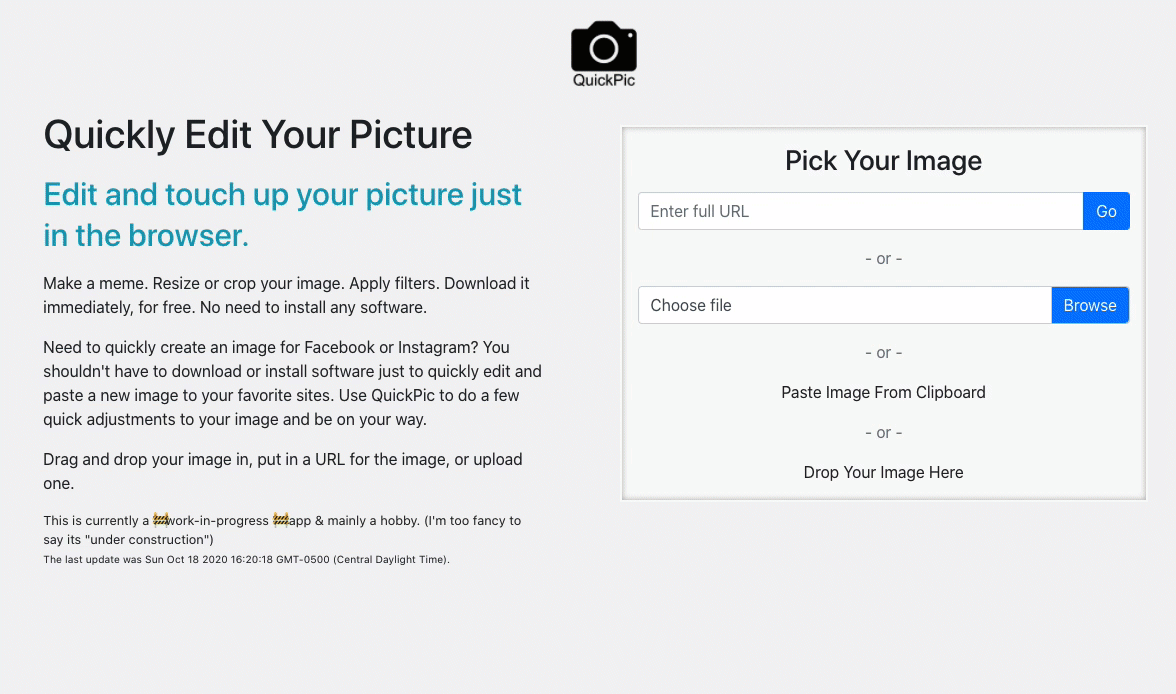Click the teal "Edit and touch up" subtitle

[282, 215]
